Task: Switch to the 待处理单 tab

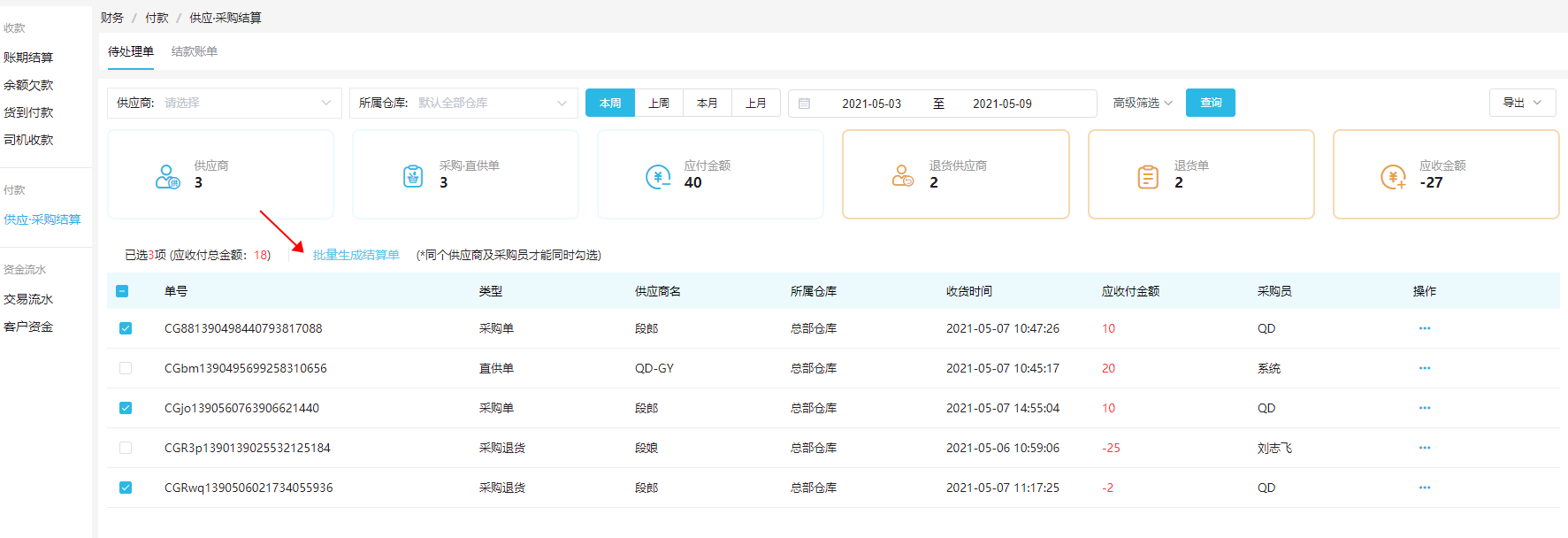Action: (x=131, y=51)
